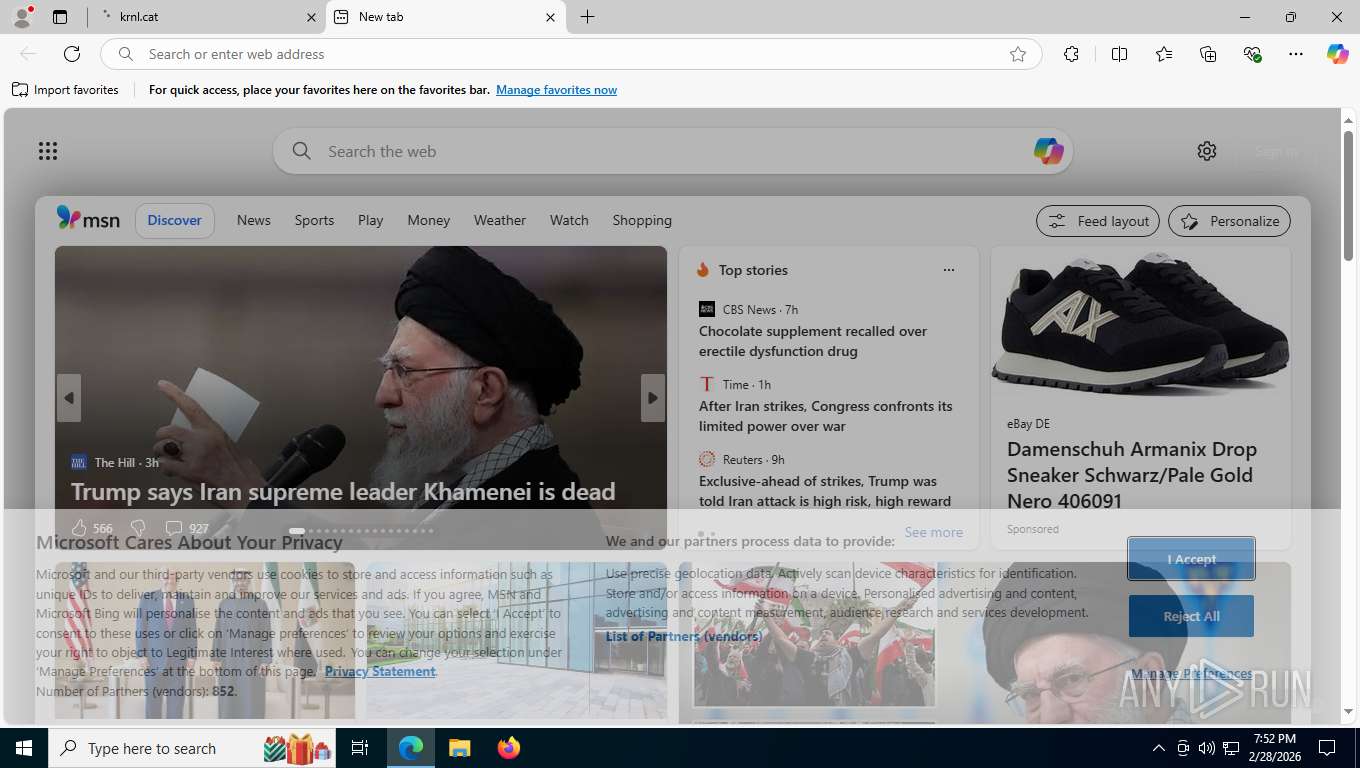Open the tab actions menu icon
Screen dimensions: 1360x768
(60, 17)
